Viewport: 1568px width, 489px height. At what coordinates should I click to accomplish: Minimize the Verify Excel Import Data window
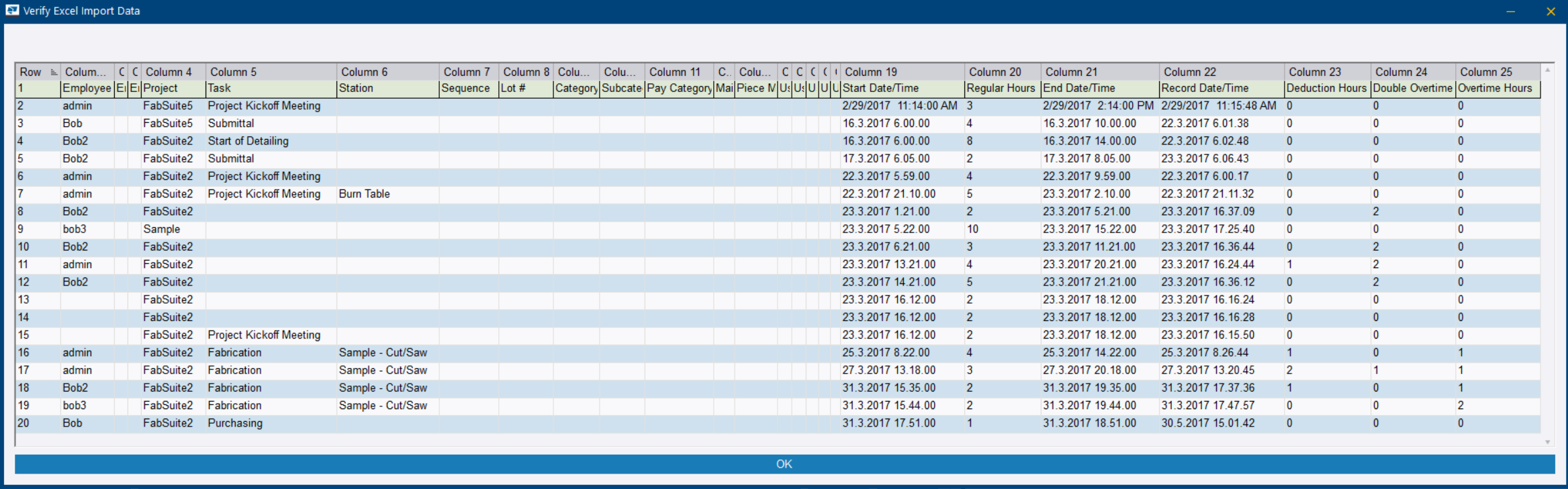click(1510, 11)
